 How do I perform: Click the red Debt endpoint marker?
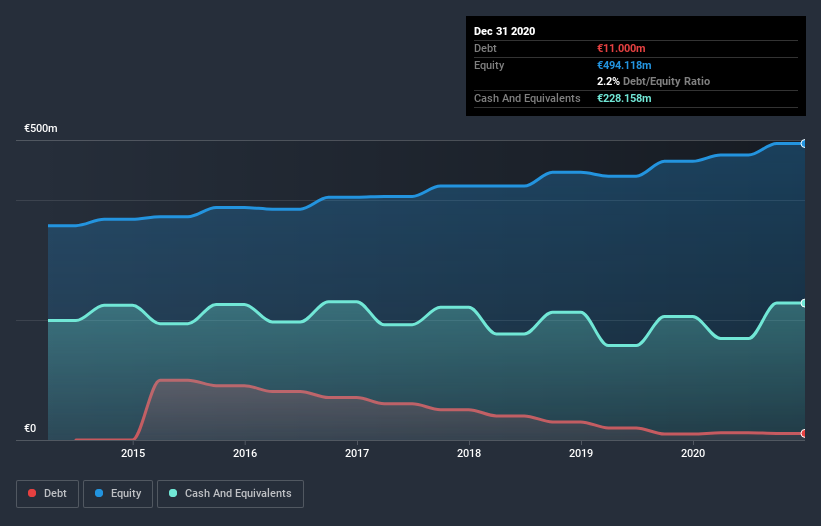(x=804, y=433)
